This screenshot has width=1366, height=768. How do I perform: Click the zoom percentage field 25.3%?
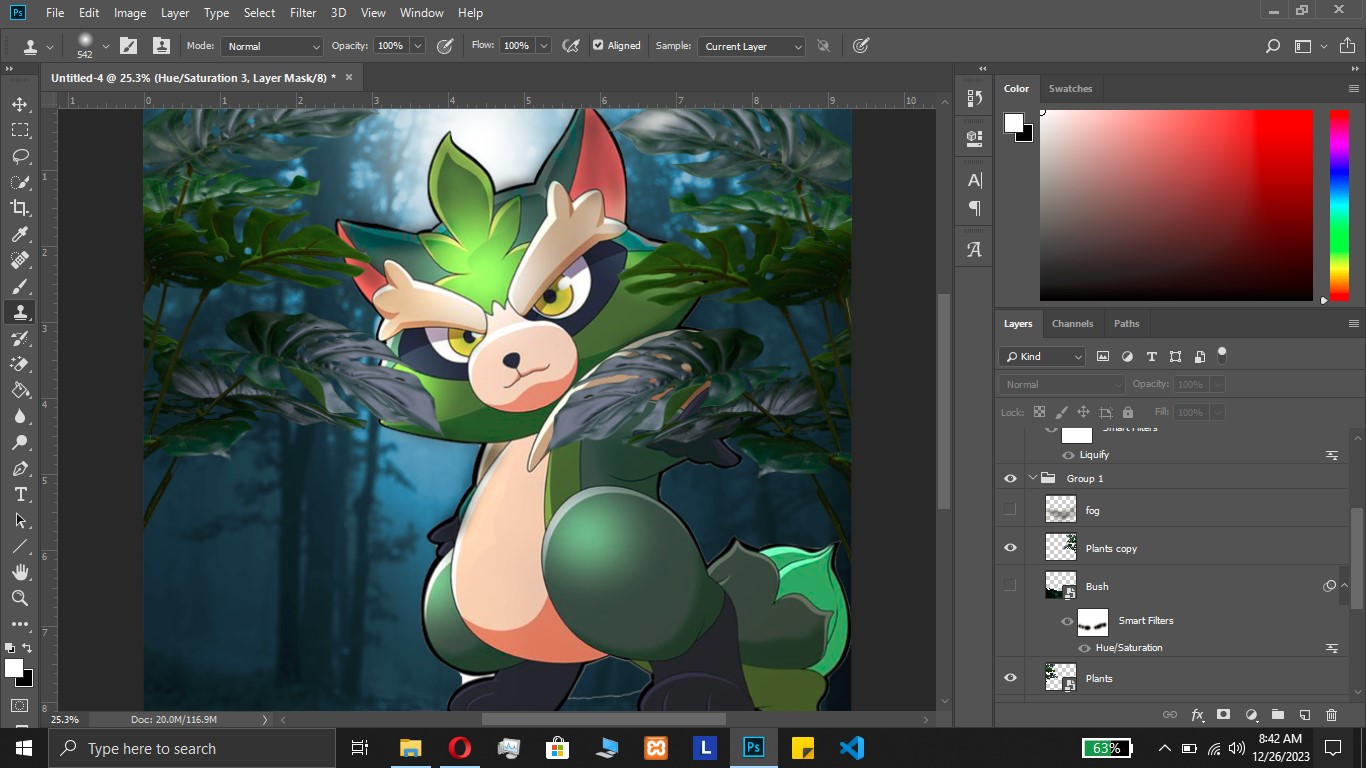point(65,719)
